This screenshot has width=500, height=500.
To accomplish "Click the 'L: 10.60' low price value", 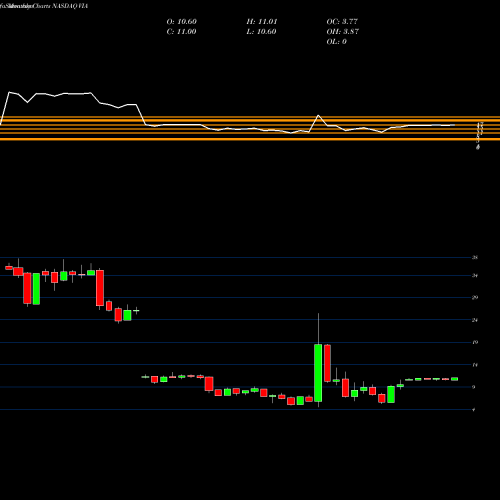I will pos(261,32).
